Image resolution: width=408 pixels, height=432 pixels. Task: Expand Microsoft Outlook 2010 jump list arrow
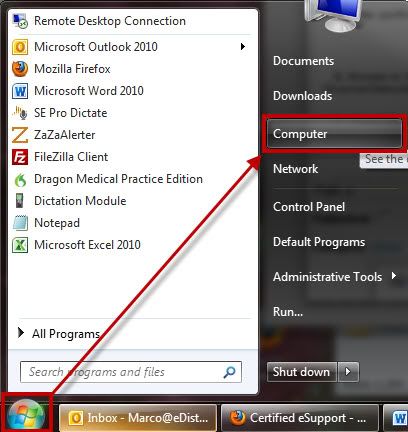pyautogui.click(x=243, y=47)
